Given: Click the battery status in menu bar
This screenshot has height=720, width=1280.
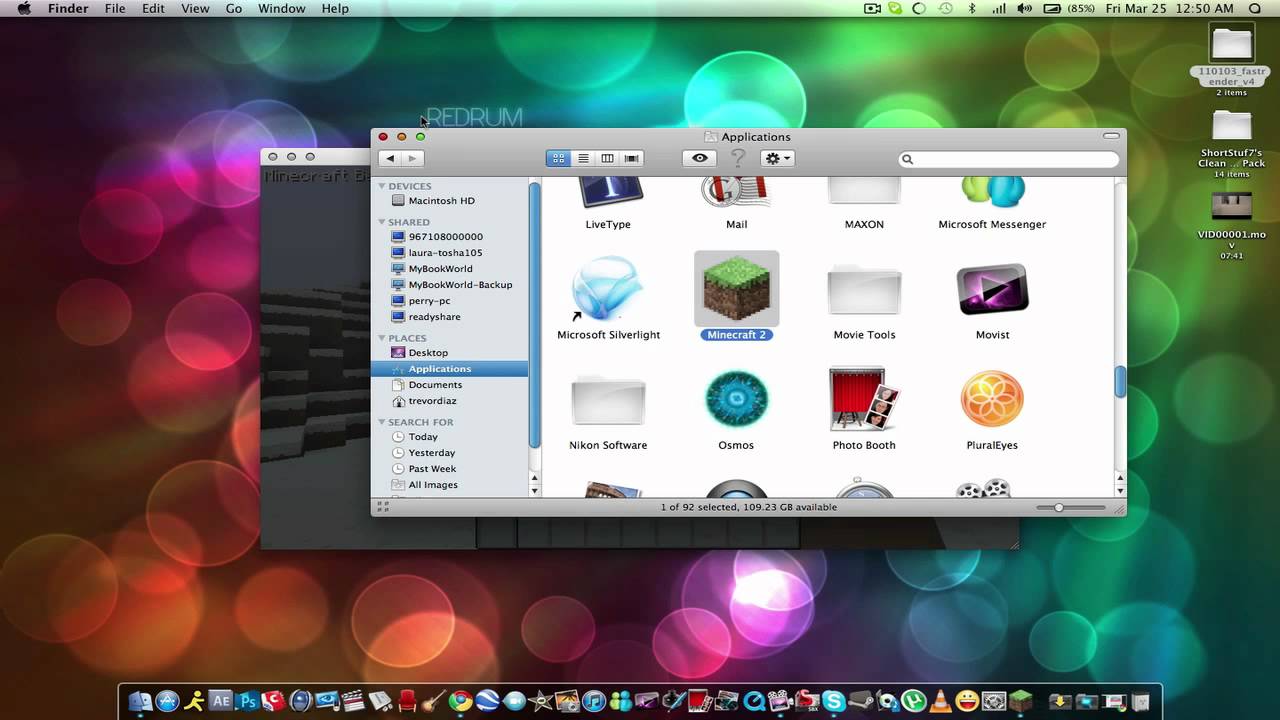Looking at the screenshot, I should pos(1067,8).
